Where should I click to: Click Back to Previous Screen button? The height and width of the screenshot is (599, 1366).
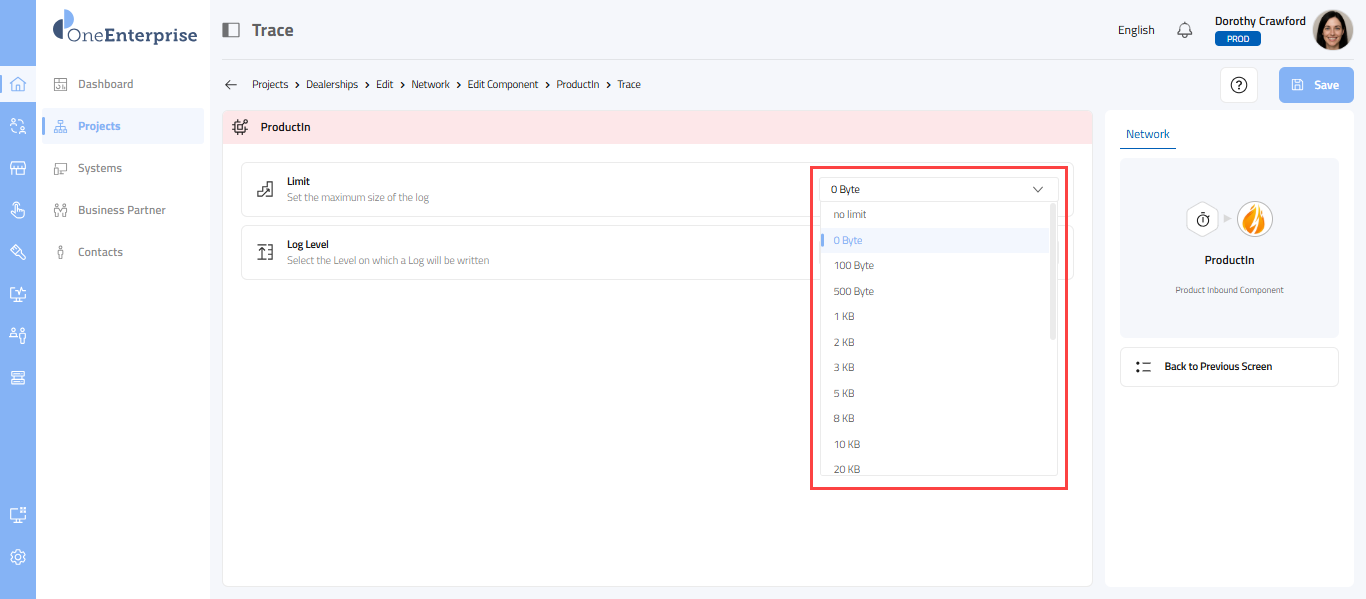(1228, 367)
